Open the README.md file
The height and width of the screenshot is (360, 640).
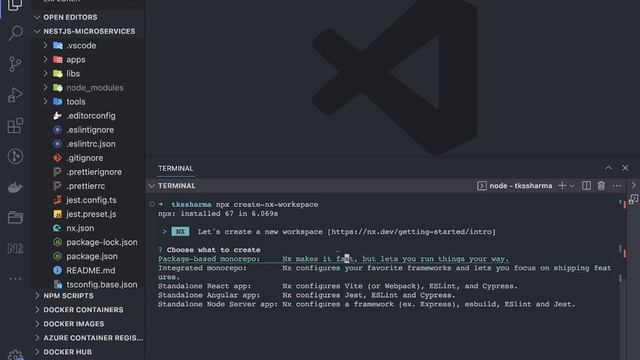click(x=88, y=270)
